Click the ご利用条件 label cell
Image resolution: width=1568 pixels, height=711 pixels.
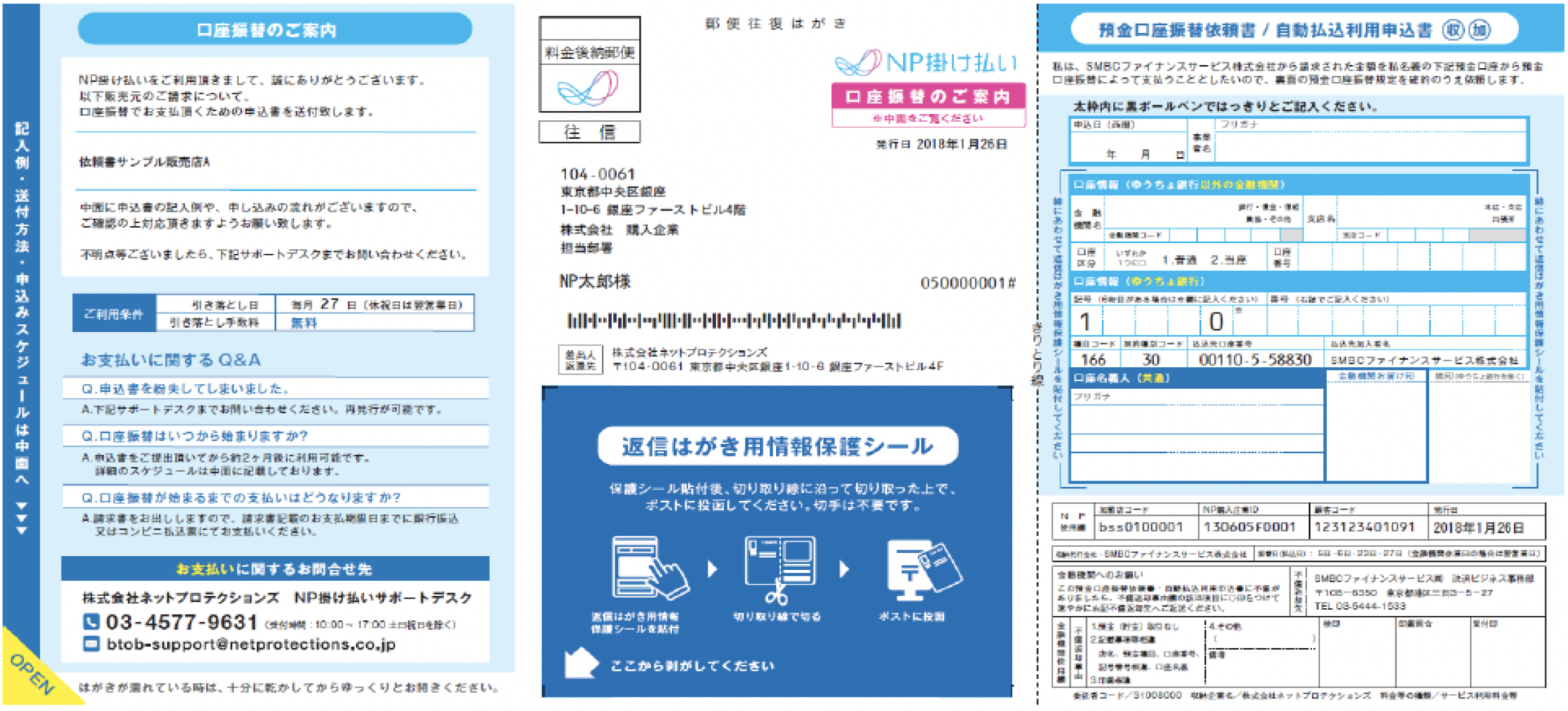click(x=114, y=314)
